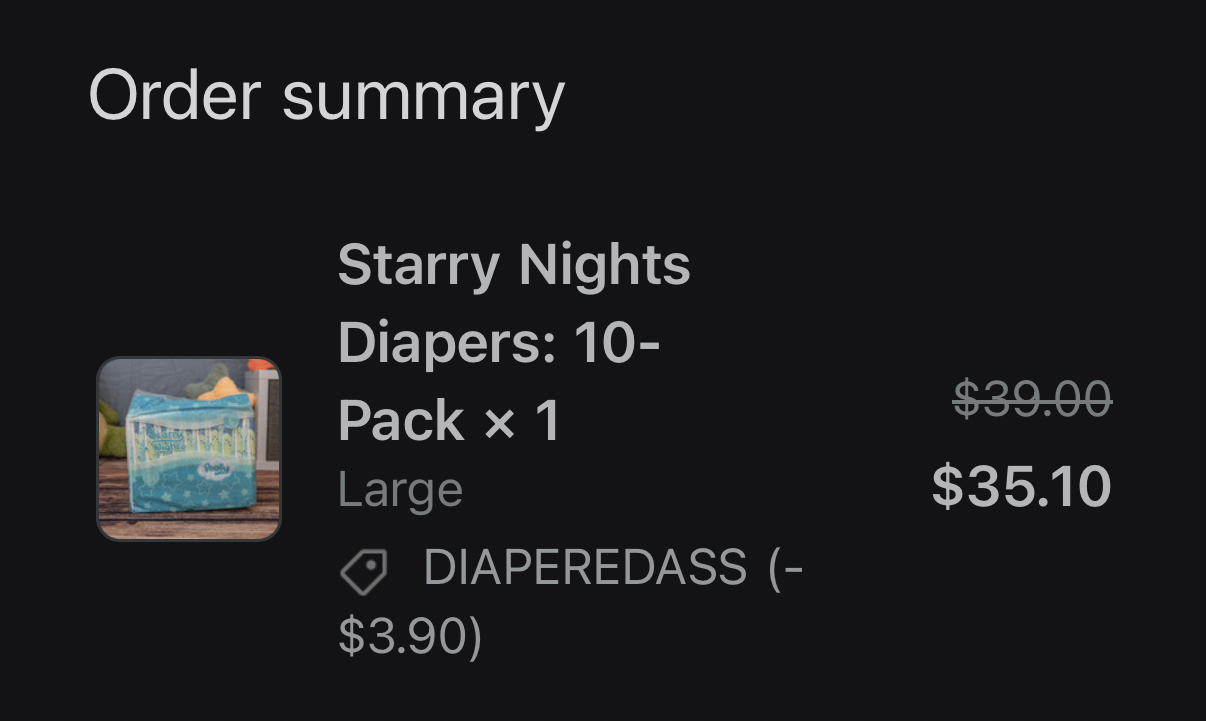1206x721 pixels.
Task: Click the Order summary heading
Action: coord(326,96)
